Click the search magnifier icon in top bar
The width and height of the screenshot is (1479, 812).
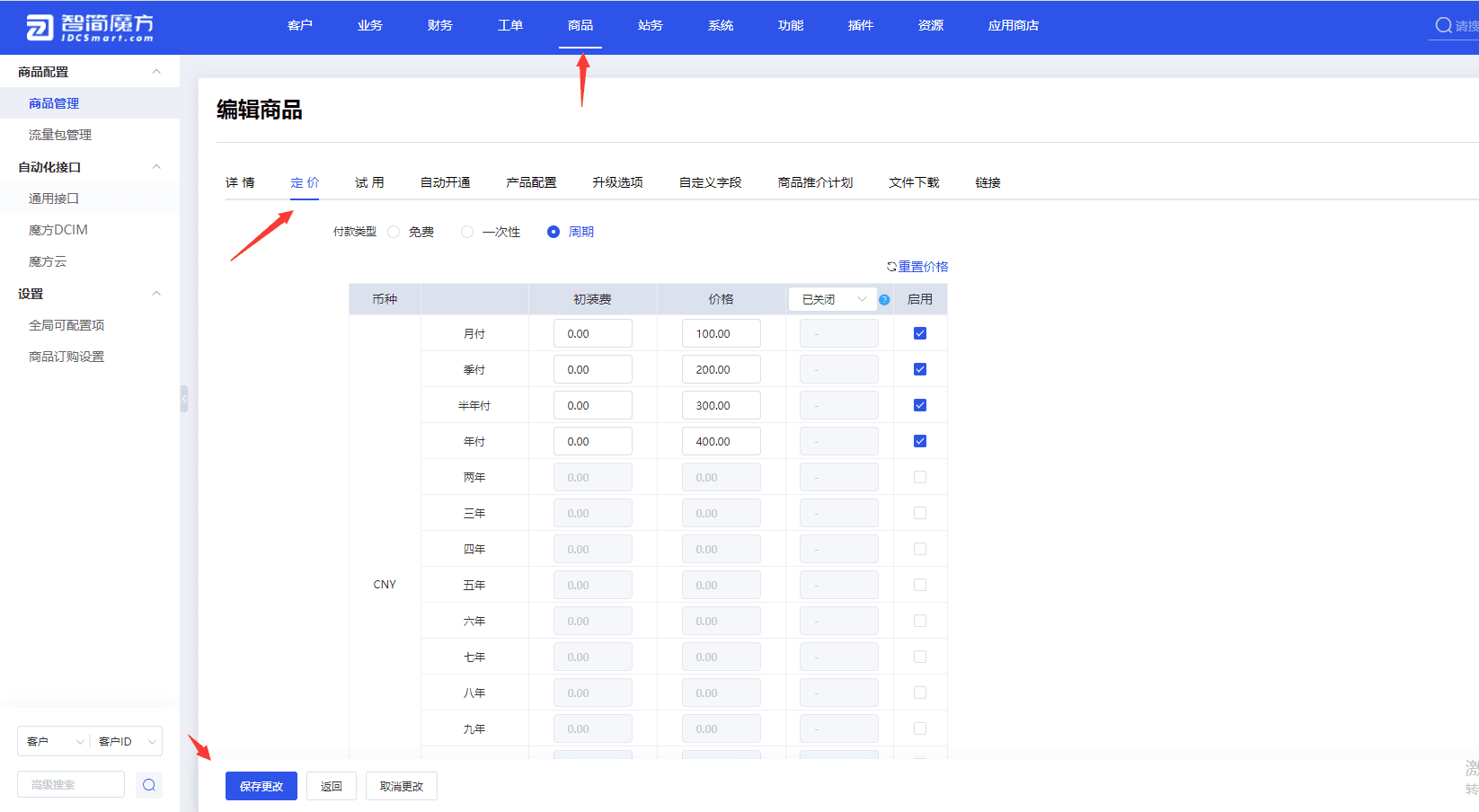click(1443, 25)
